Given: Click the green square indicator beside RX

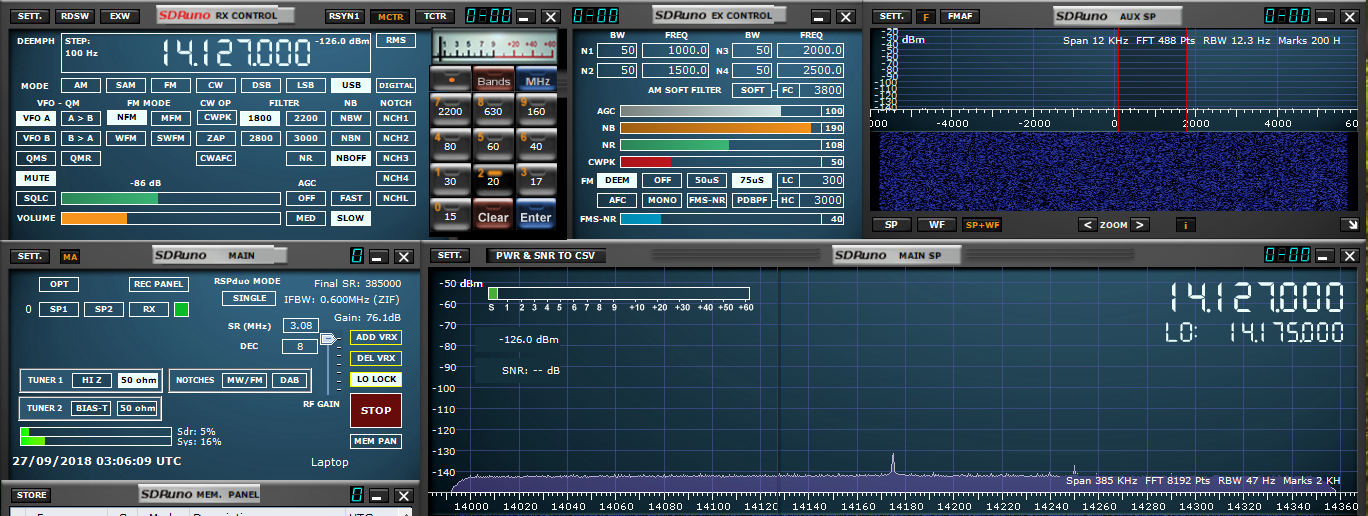Looking at the screenshot, I should coord(181,310).
